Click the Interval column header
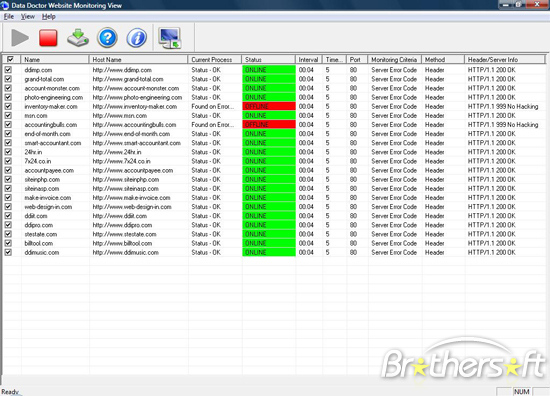This screenshot has width=550, height=396. click(309, 59)
